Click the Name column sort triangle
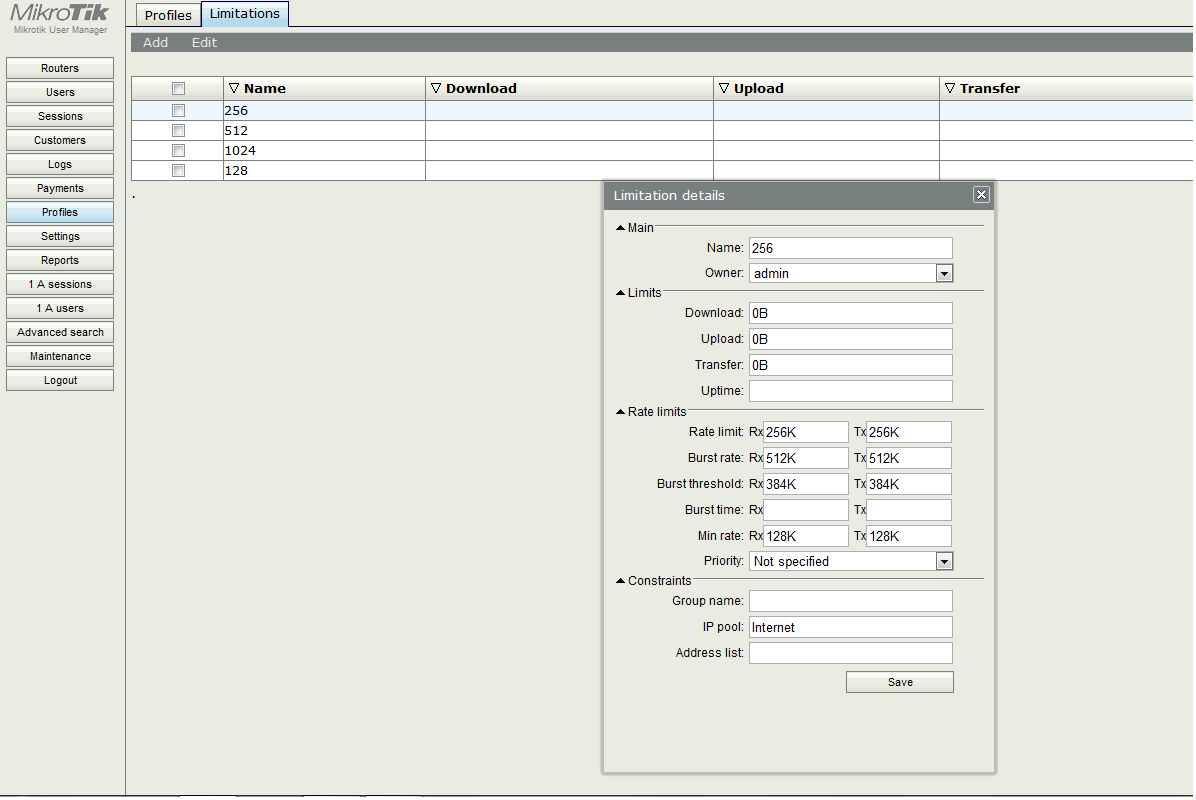1196x800 pixels. point(234,88)
